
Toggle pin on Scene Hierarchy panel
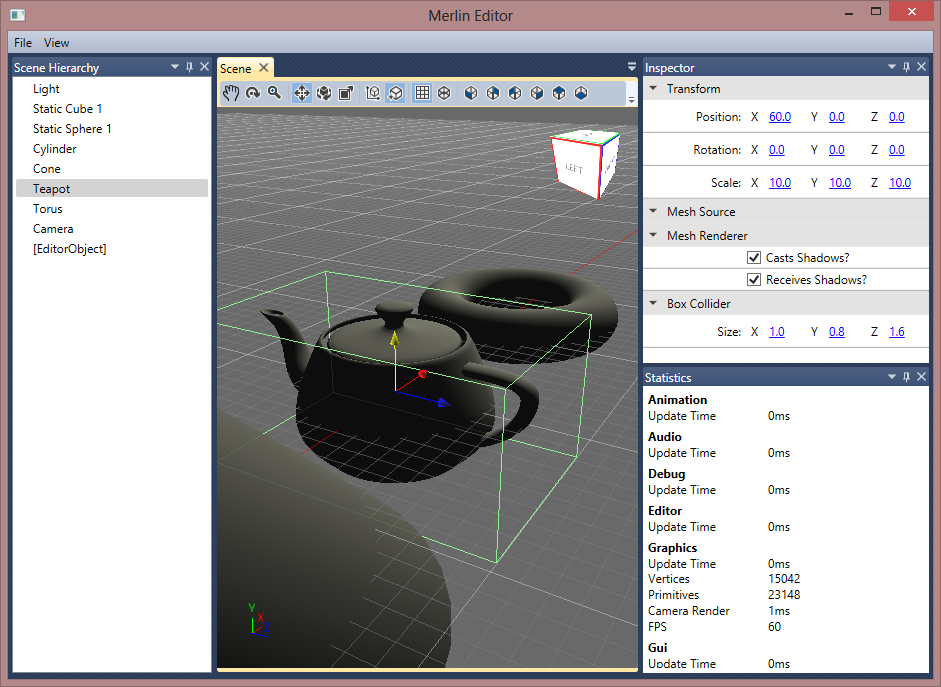[190, 67]
